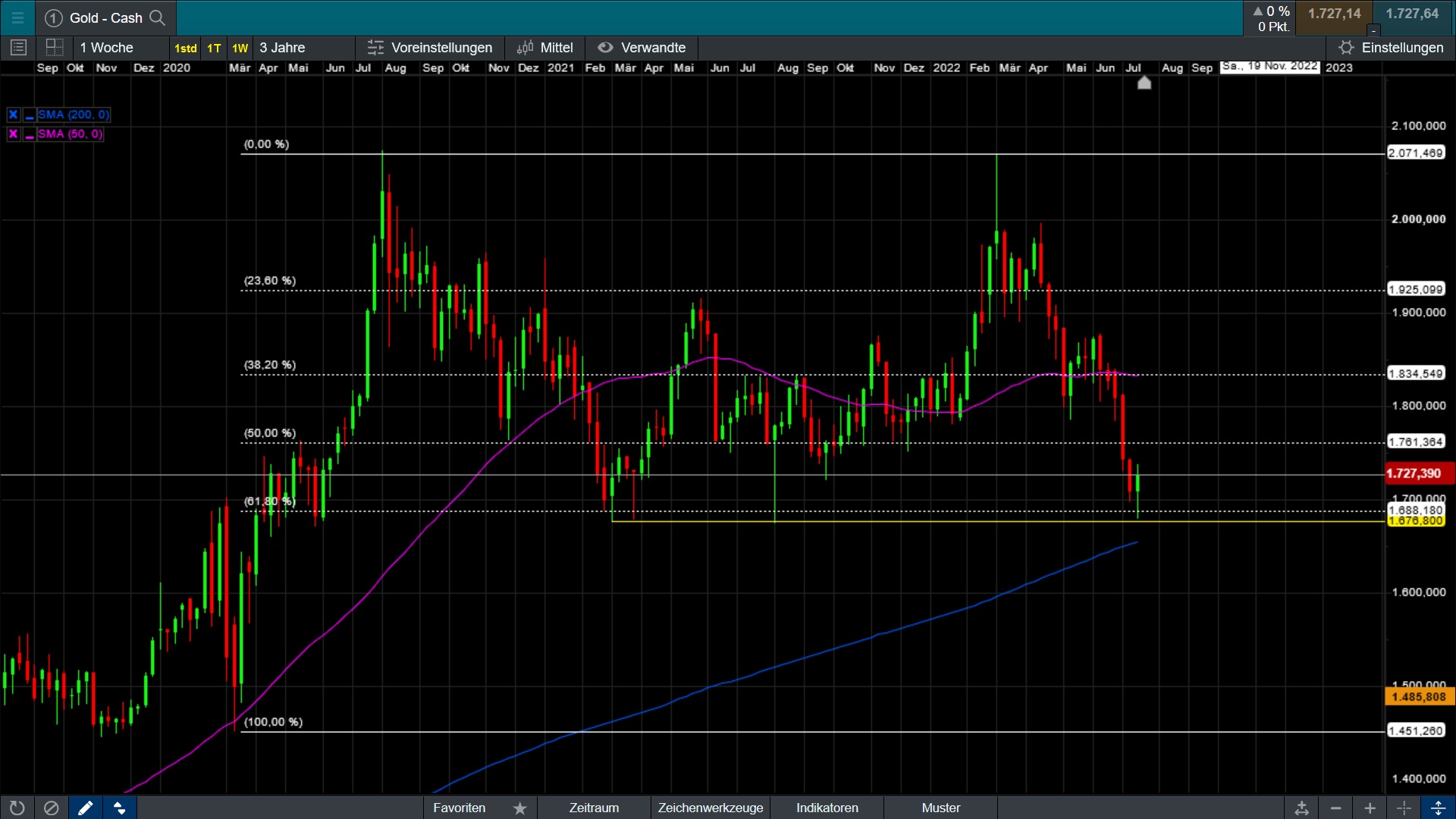Image resolution: width=1456 pixels, height=819 pixels.
Task: Open the Zeichenwerkzeuge tab
Action: [710, 808]
